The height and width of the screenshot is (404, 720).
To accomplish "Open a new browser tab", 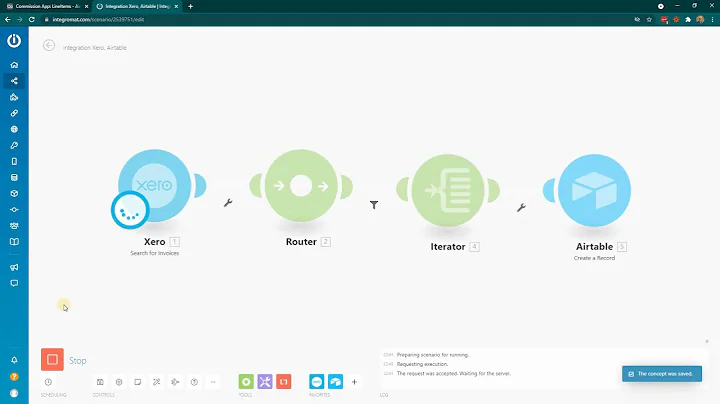I will pos(191,6).
